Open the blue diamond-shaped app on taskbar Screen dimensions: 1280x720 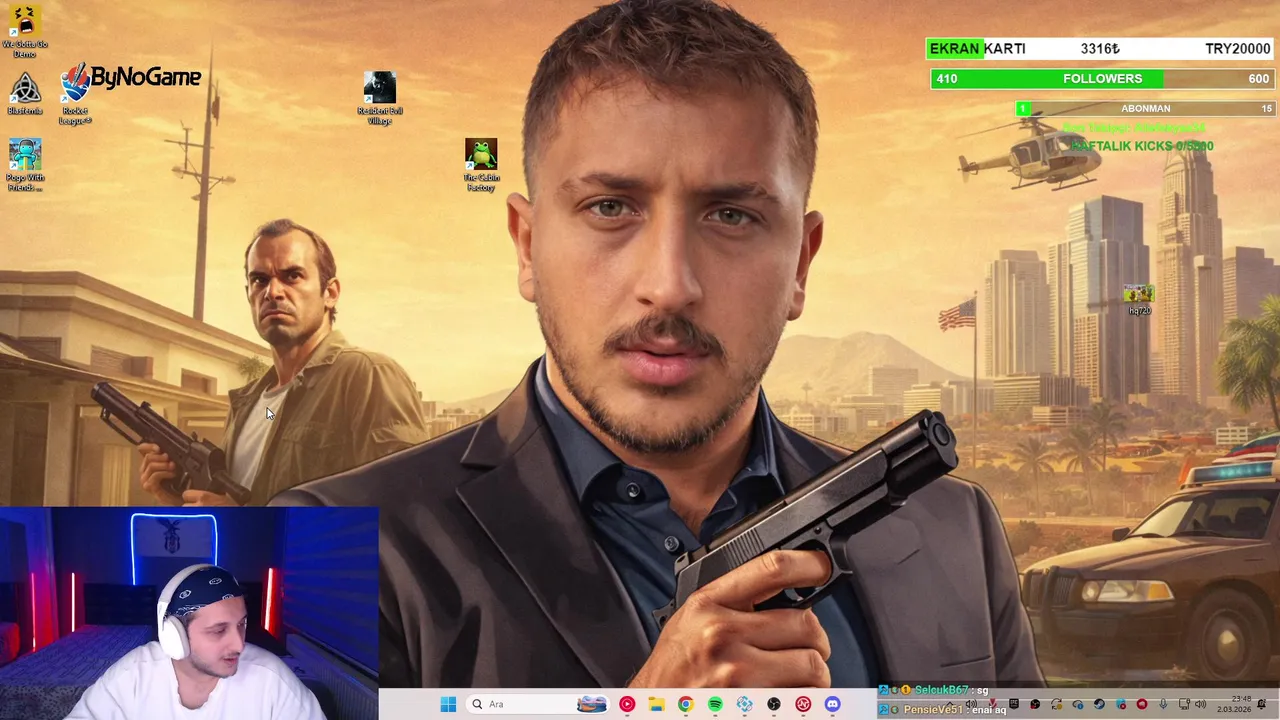click(744, 704)
